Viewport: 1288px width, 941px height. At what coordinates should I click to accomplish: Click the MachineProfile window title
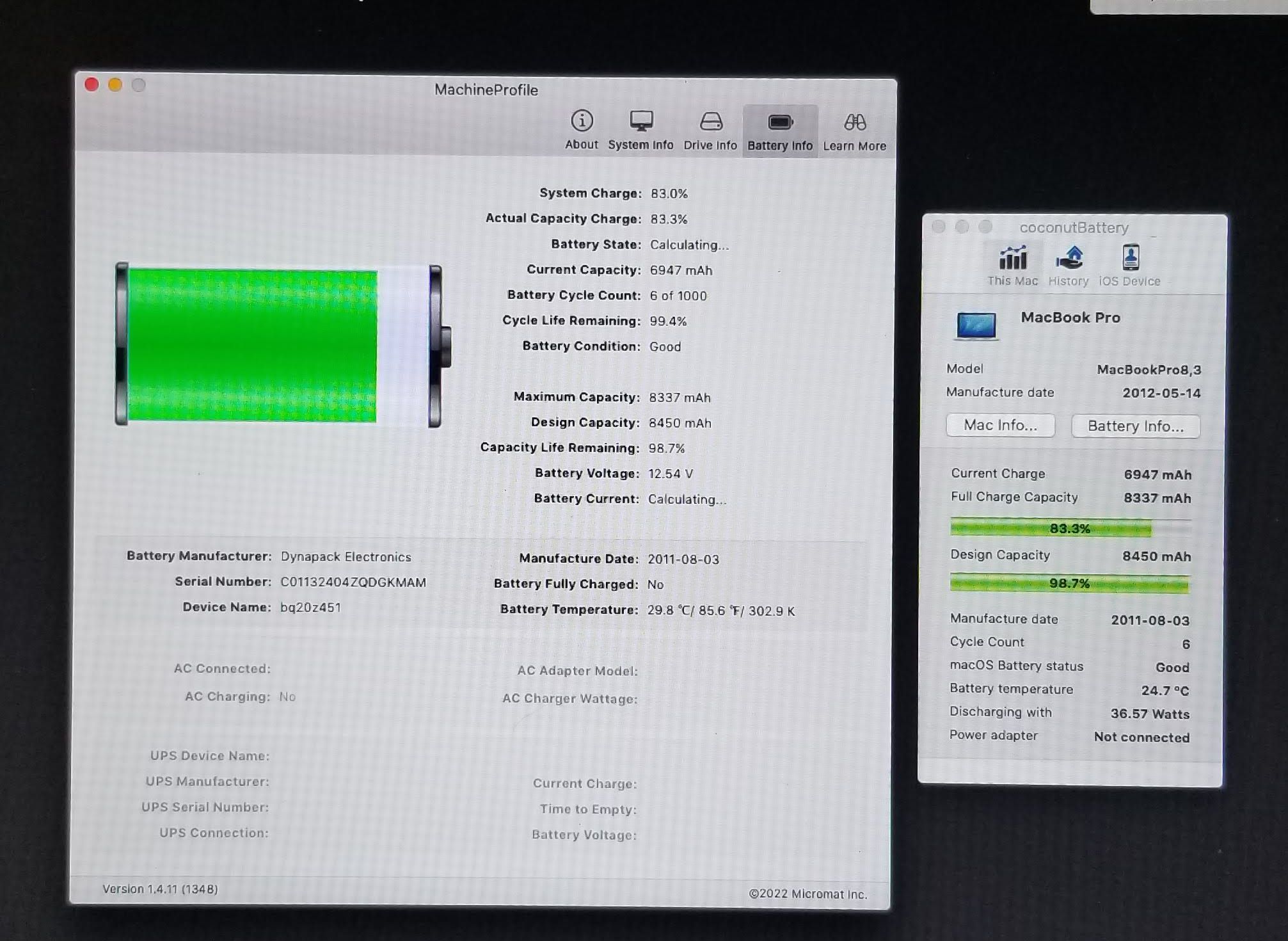point(486,90)
